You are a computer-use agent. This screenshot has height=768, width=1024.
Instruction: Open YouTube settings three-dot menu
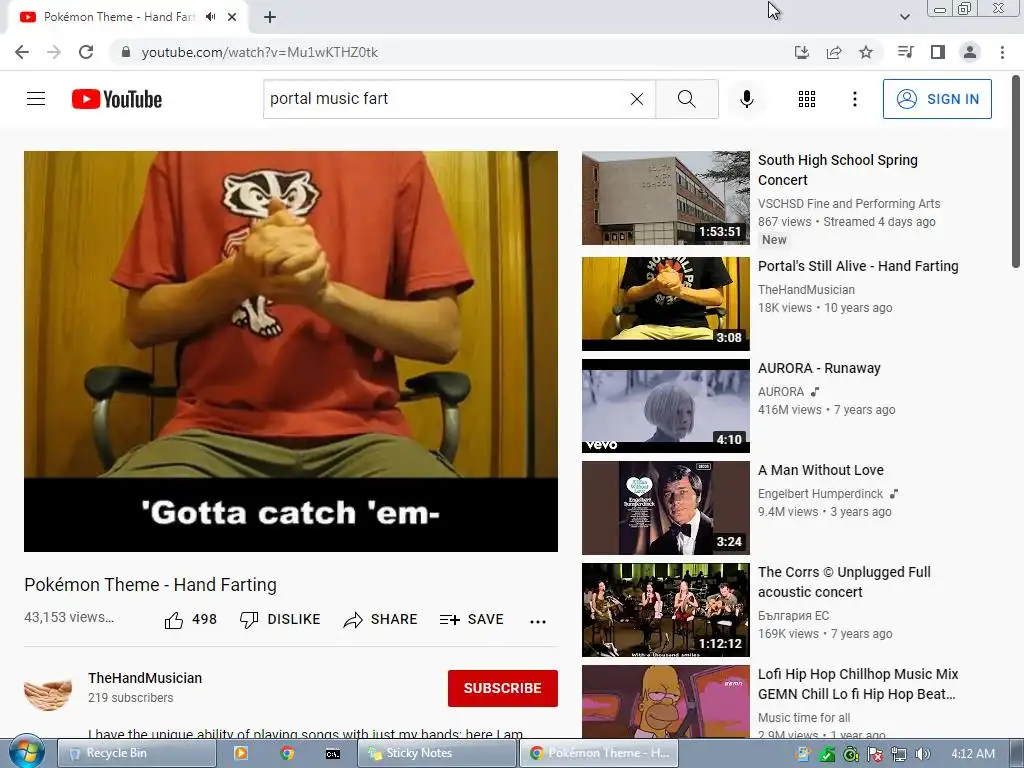tap(854, 99)
